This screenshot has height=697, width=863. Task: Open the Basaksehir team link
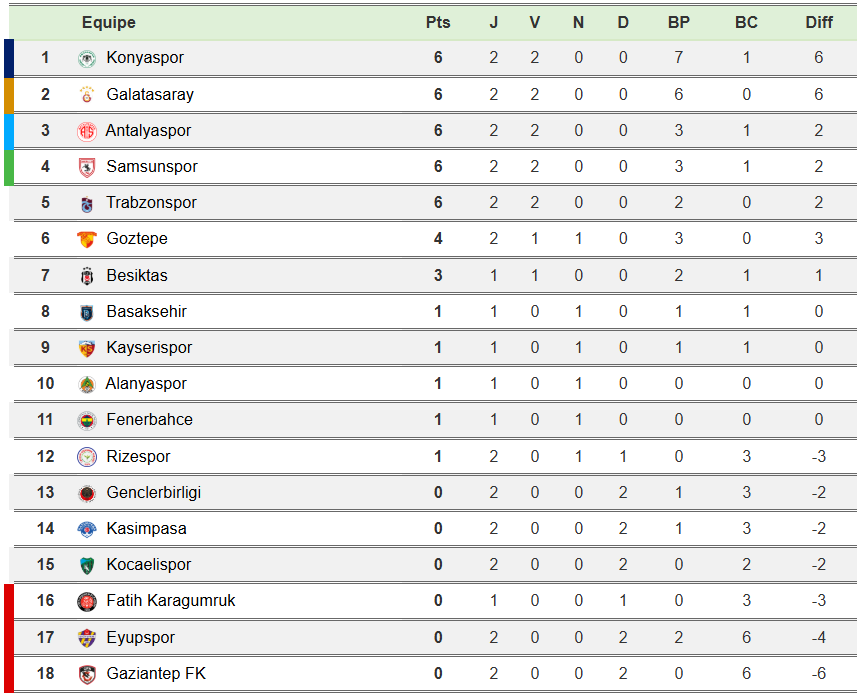tap(146, 312)
